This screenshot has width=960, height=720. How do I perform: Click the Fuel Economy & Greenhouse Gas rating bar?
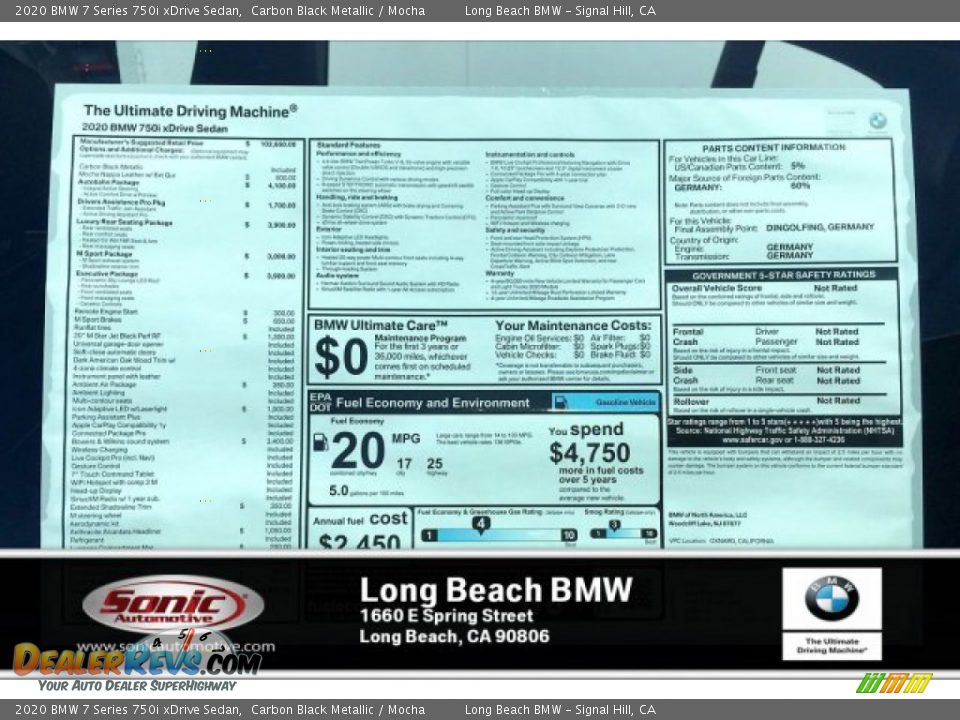[x=498, y=534]
